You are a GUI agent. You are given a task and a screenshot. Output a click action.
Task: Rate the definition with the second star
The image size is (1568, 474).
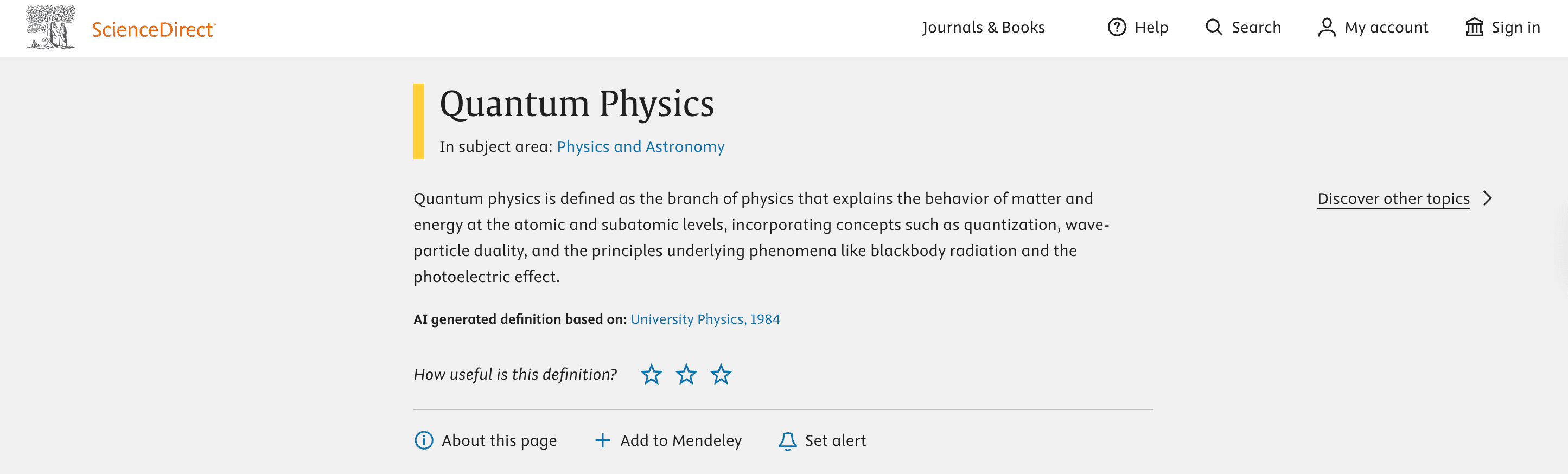click(x=686, y=375)
